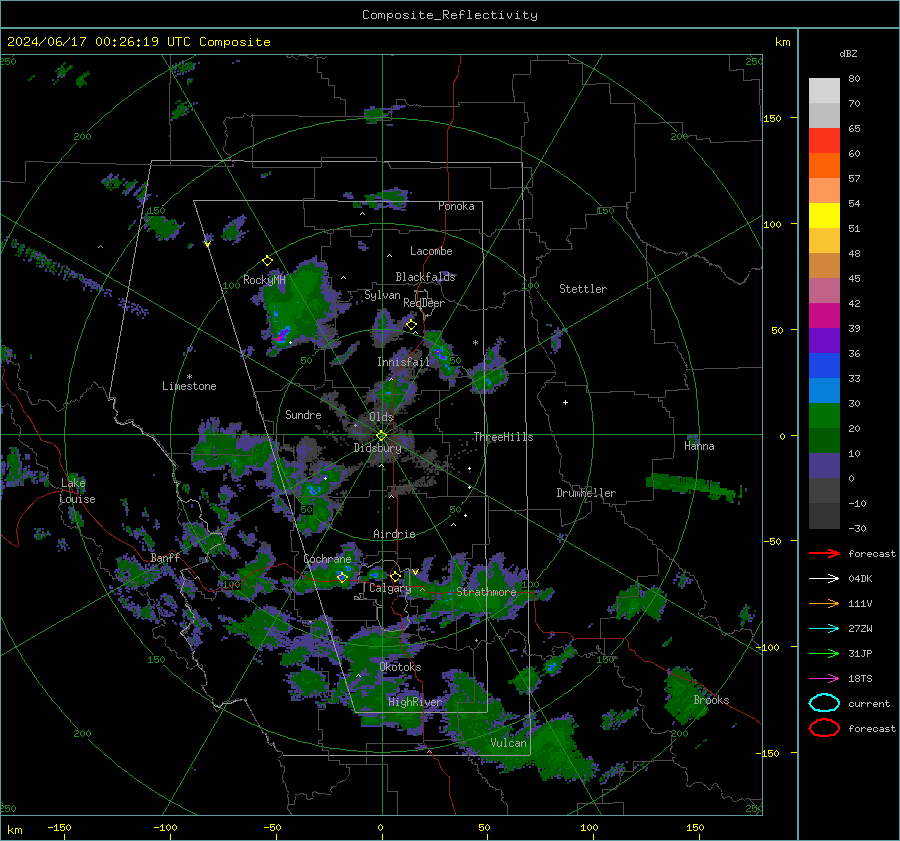Click the Okotoks label

400,667
